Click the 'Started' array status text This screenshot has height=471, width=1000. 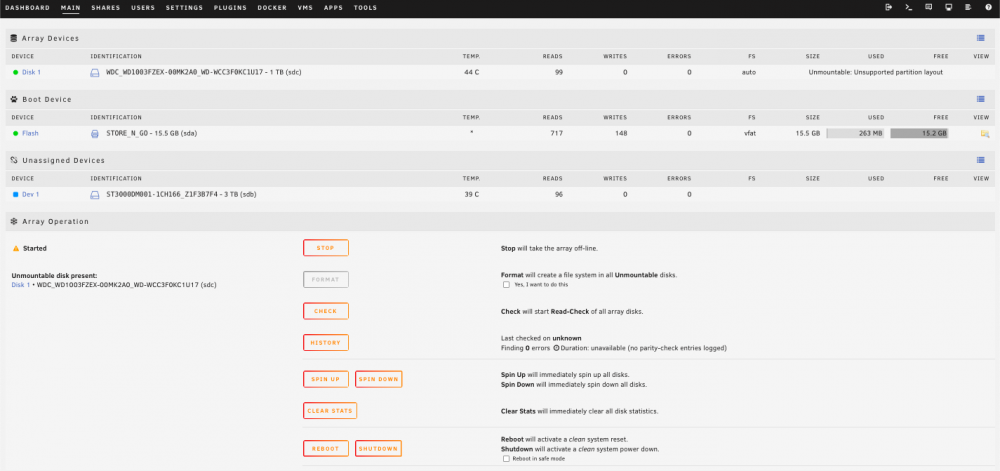click(x=34, y=249)
